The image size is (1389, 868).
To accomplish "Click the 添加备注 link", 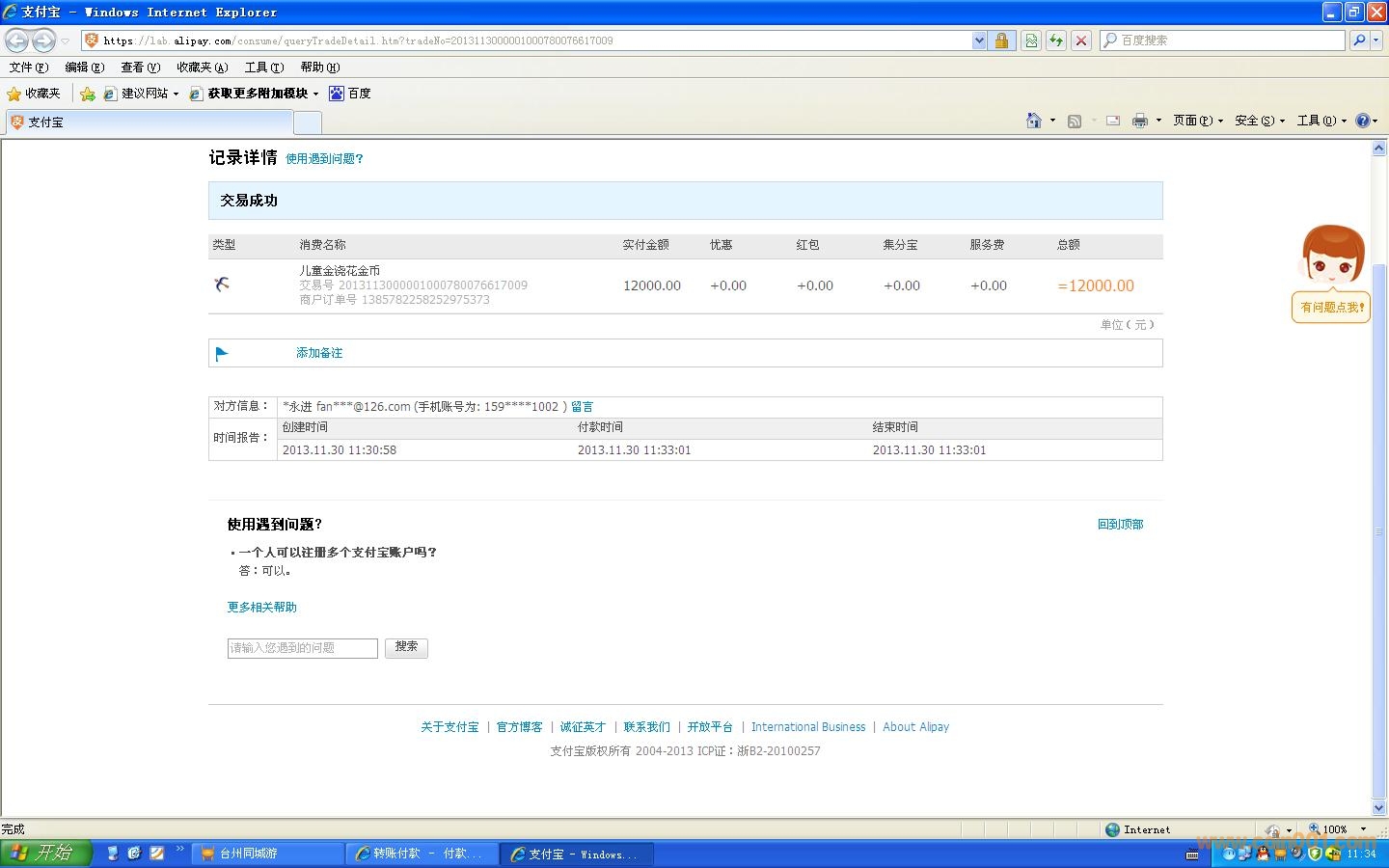I will (x=319, y=353).
